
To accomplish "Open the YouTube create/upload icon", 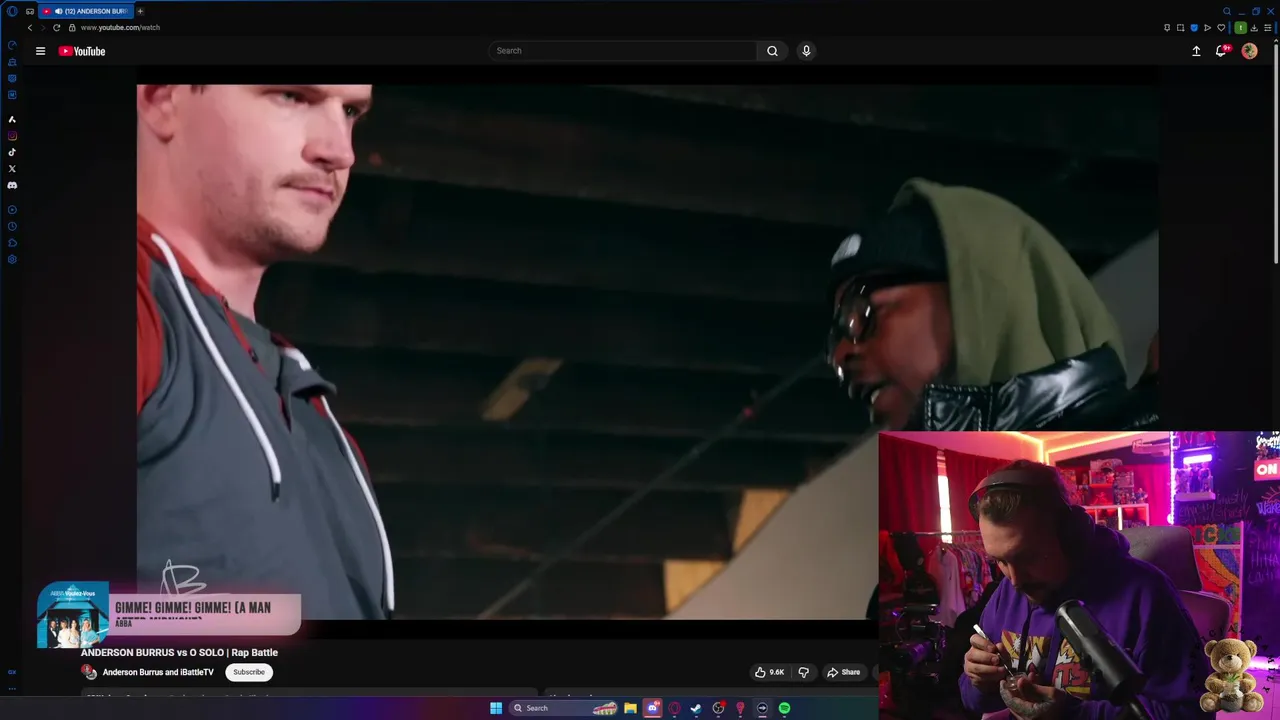I will (x=1196, y=51).
